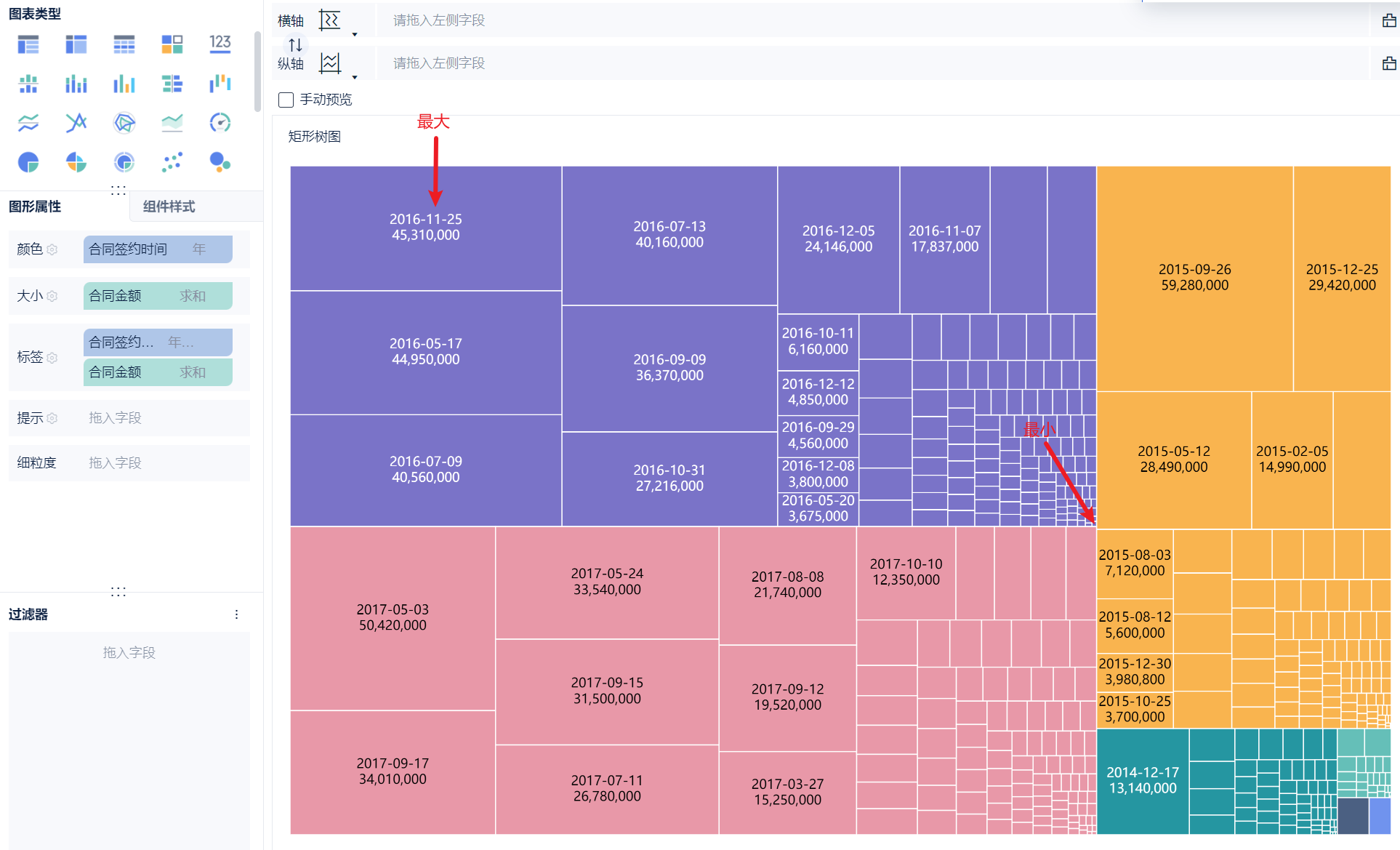Switch to the 图形属性 tab

(35, 207)
